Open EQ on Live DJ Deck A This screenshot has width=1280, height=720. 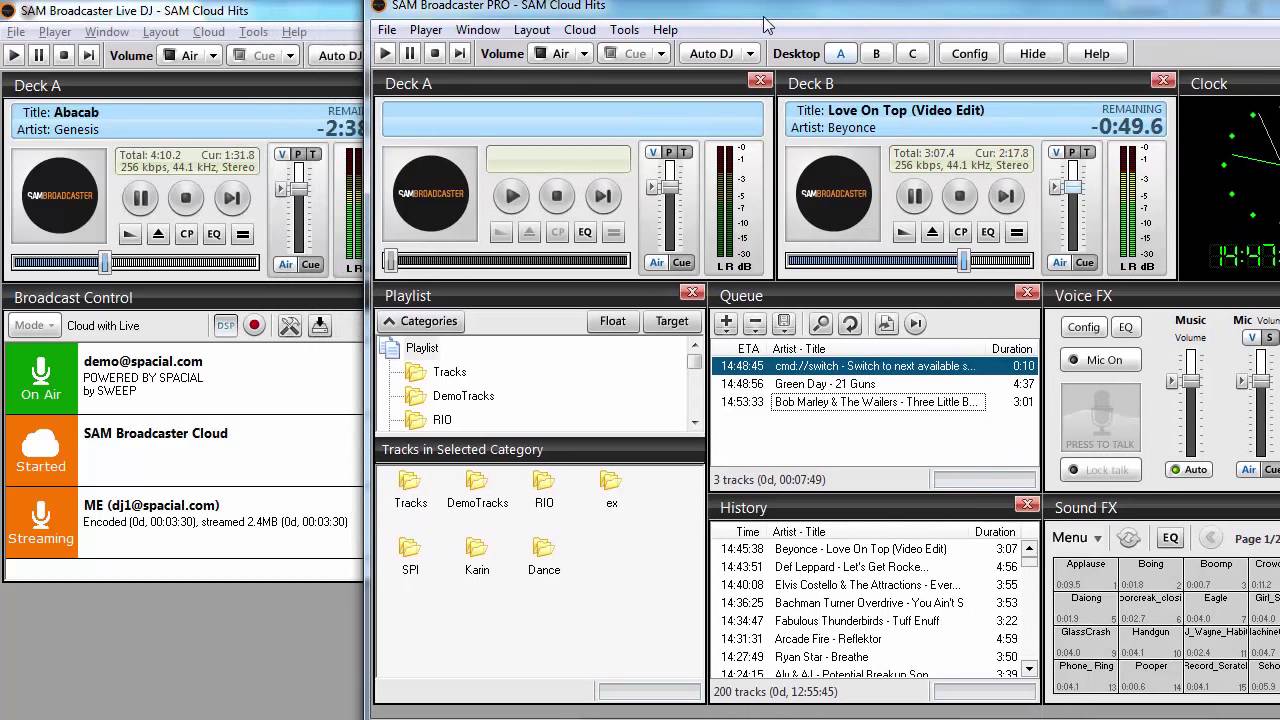(x=214, y=234)
